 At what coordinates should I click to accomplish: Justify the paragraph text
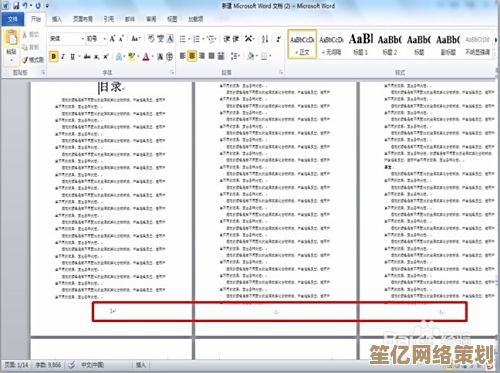(x=211, y=56)
